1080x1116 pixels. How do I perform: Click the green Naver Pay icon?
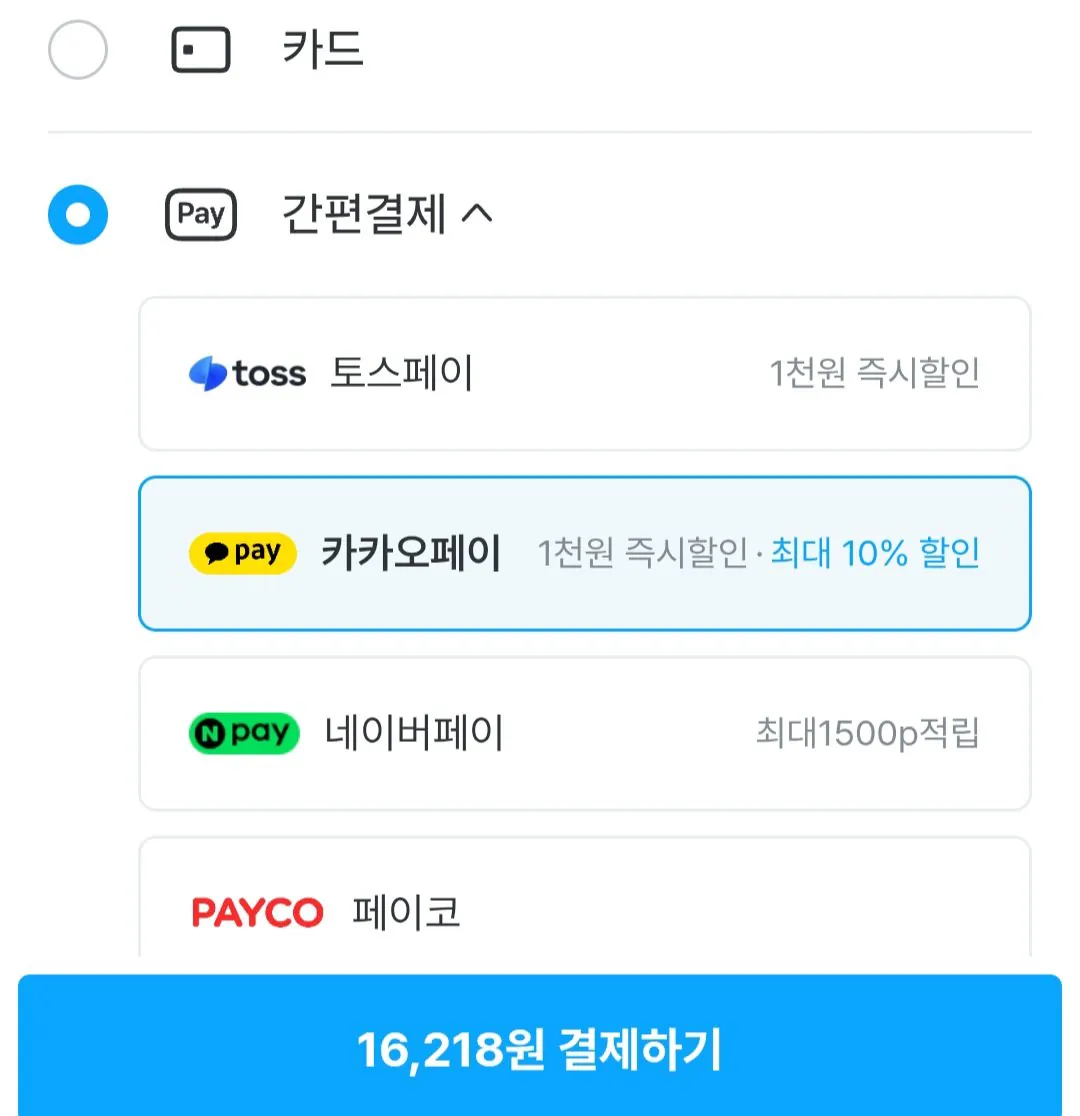(243, 733)
